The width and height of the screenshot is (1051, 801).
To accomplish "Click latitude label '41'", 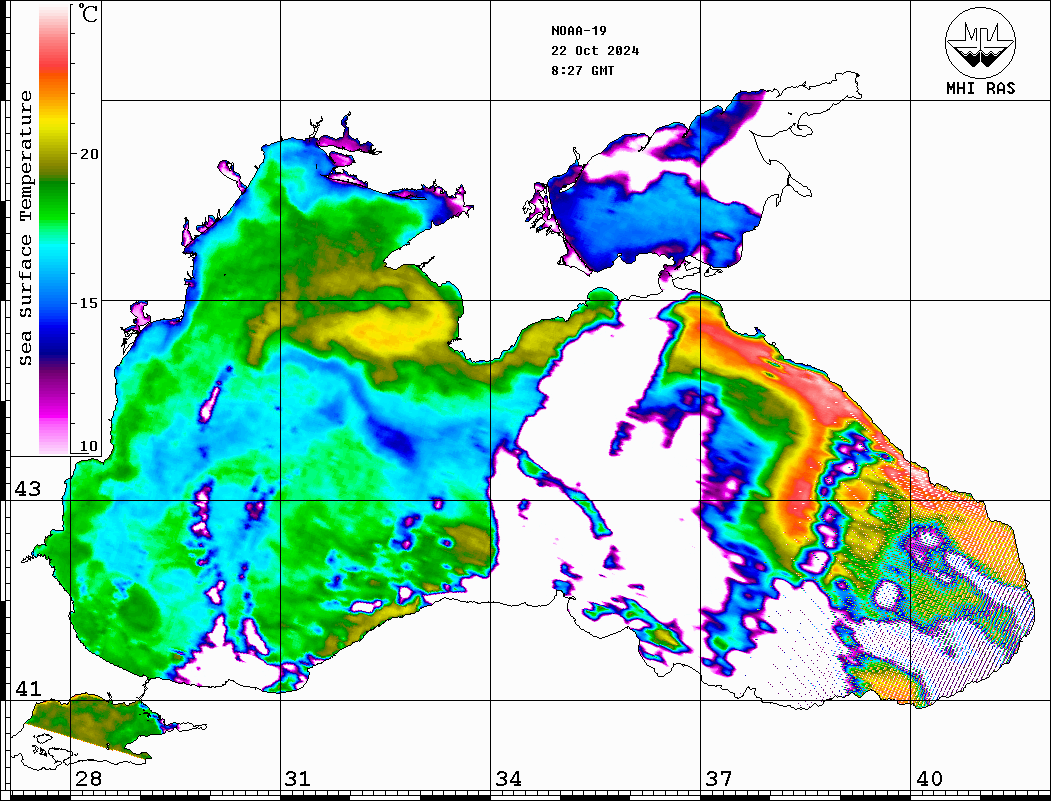I will pyautogui.click(x=28, y=689).
